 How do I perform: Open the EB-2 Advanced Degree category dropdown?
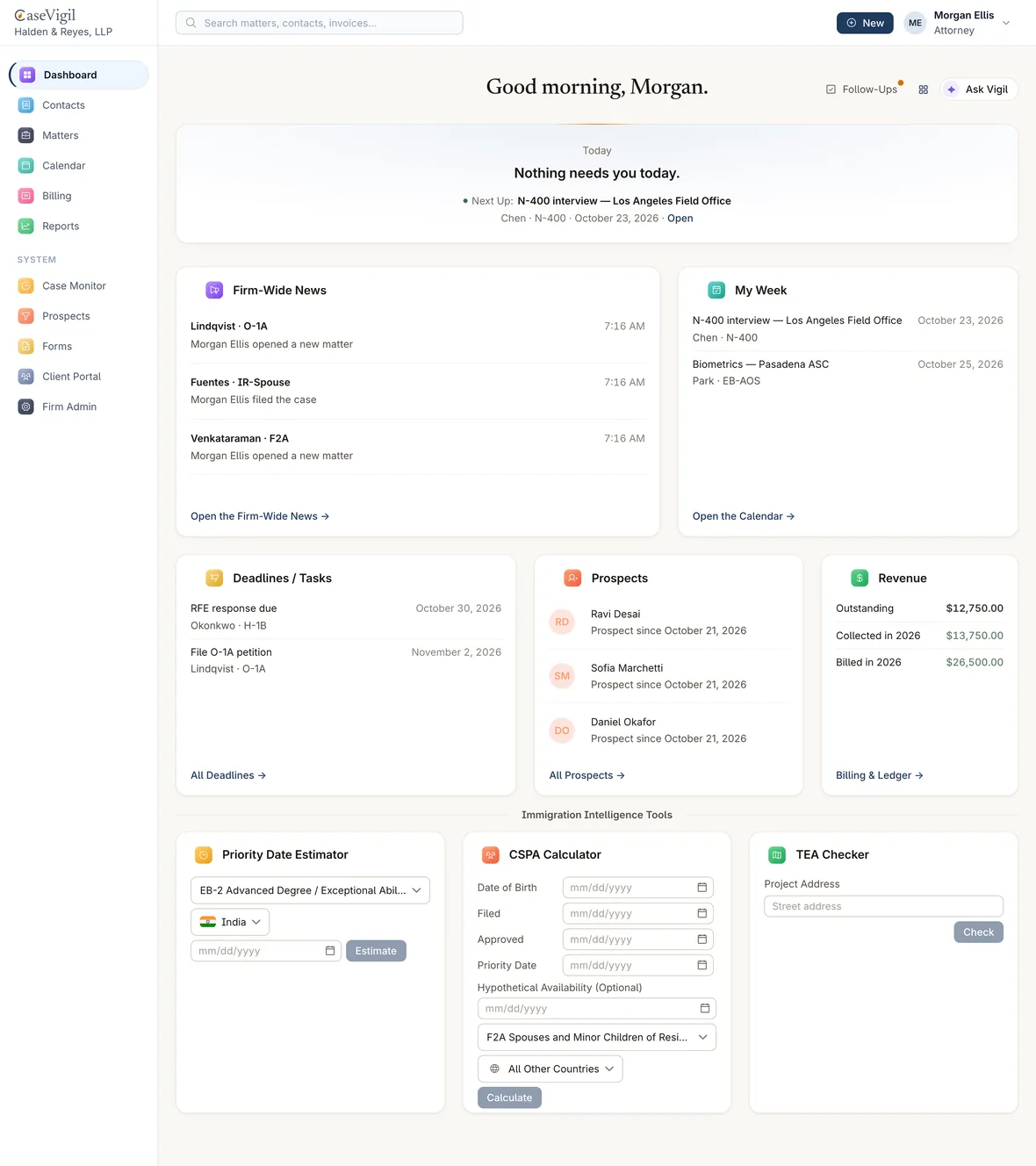310,890
